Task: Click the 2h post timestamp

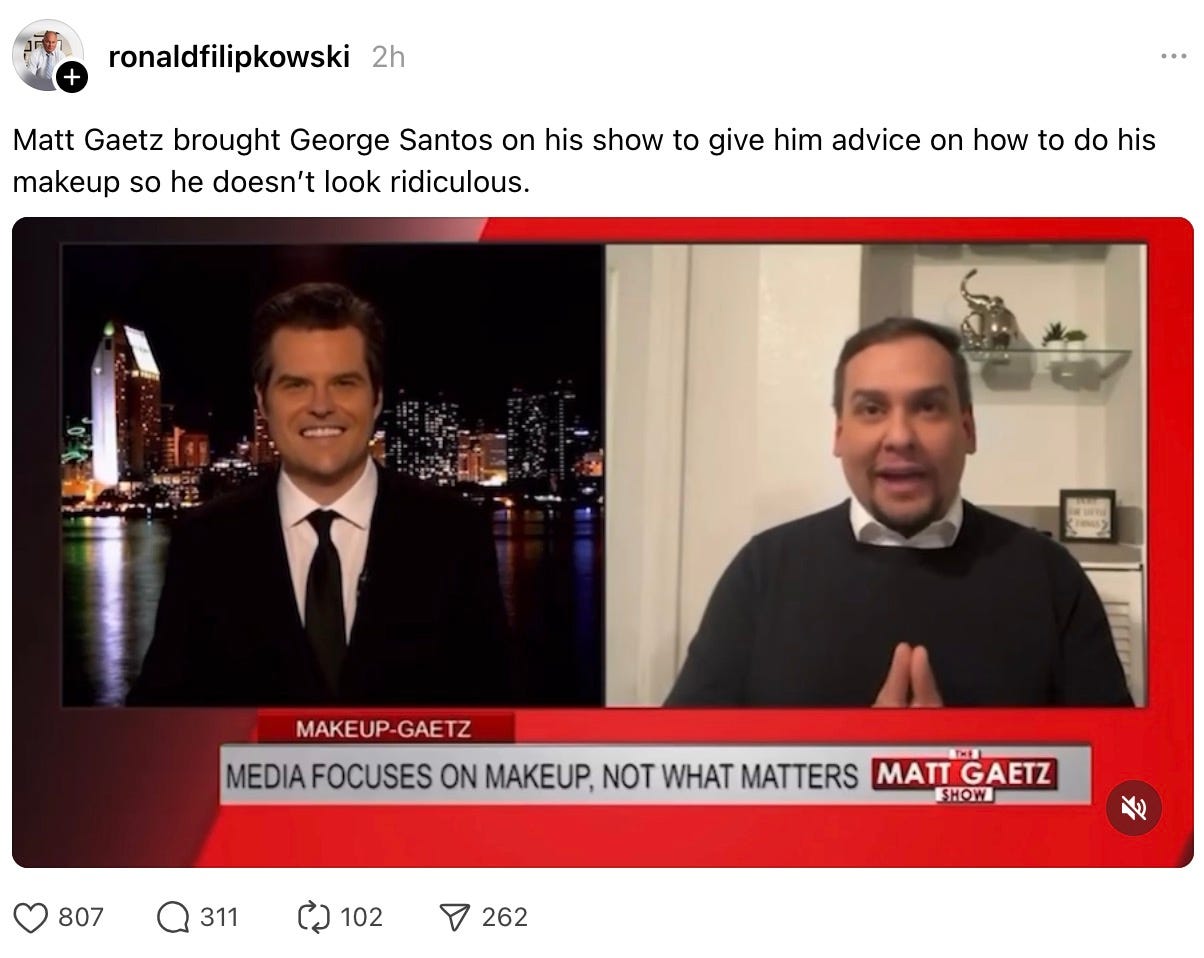Action: pos(388,57)
